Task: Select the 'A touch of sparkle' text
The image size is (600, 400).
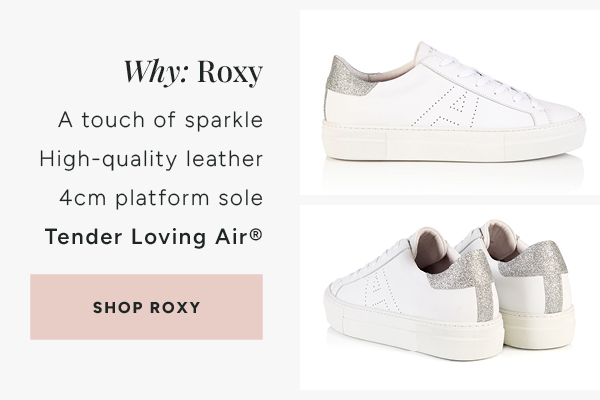Action: pos(161,120)
